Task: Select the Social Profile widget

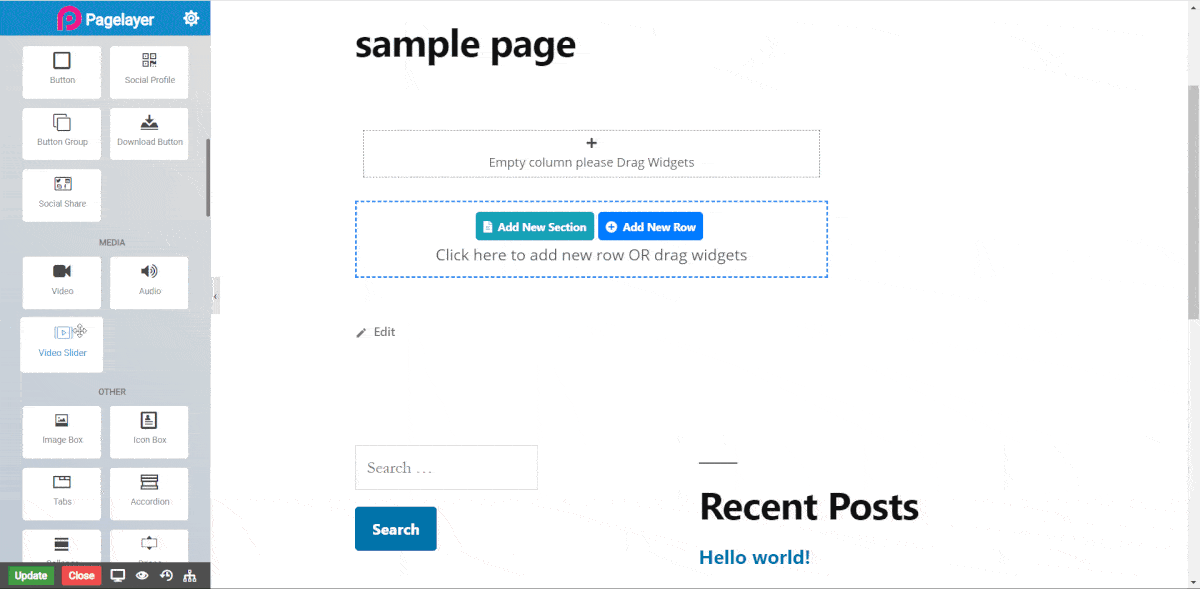Action: (148, 72)
